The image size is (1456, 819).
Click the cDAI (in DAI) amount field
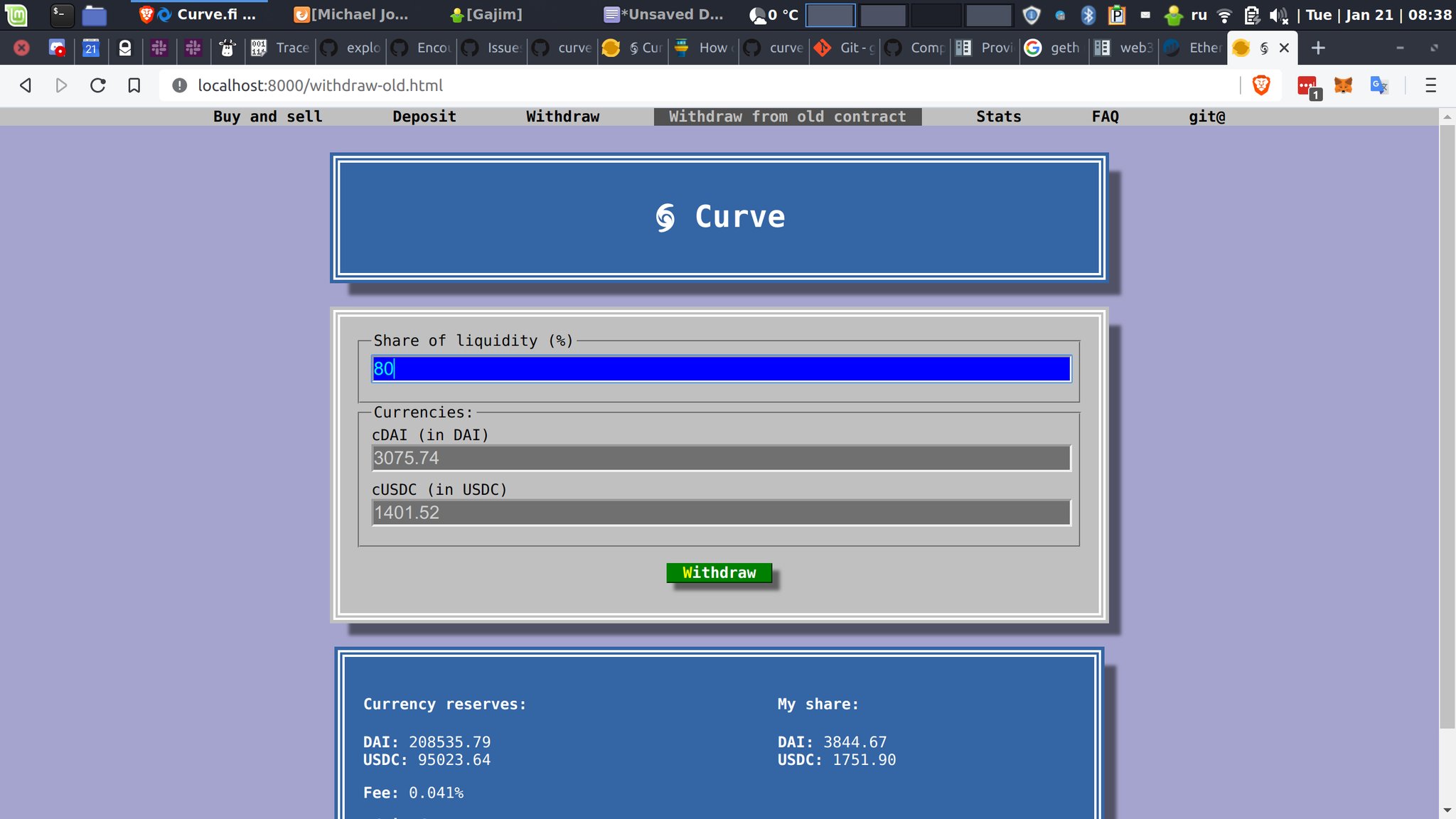[721, 459]
